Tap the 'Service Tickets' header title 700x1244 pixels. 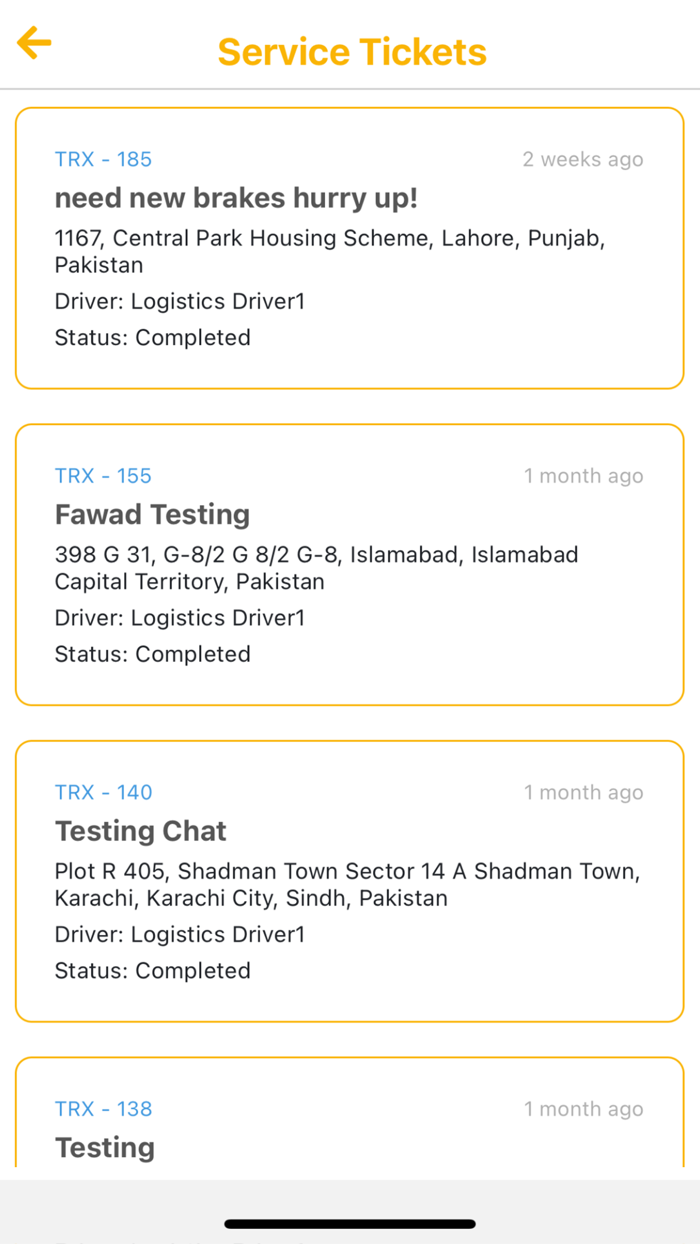pyautogui.click(x=352, y=51)
